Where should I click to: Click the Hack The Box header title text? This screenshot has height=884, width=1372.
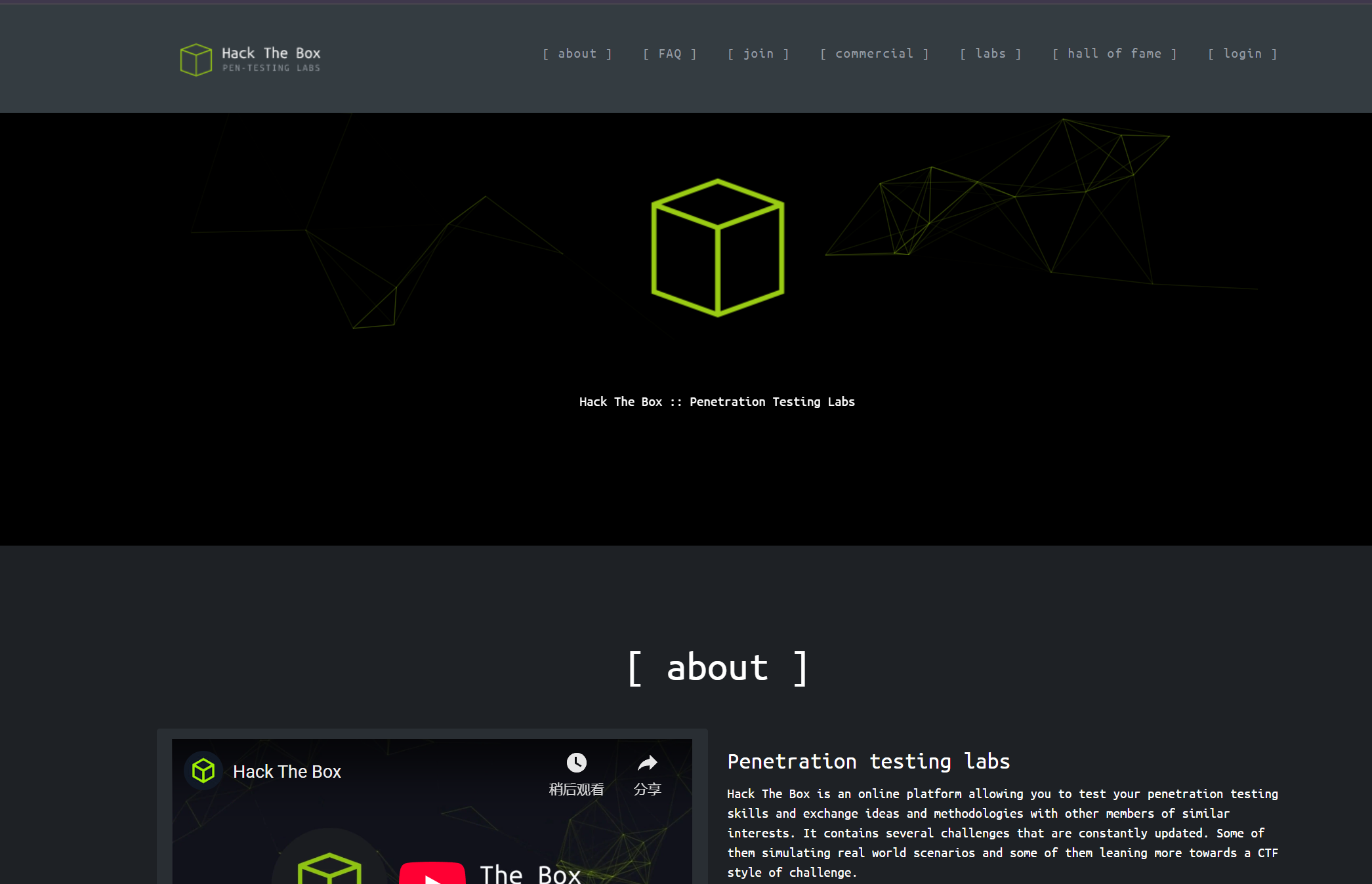(271, 53)
